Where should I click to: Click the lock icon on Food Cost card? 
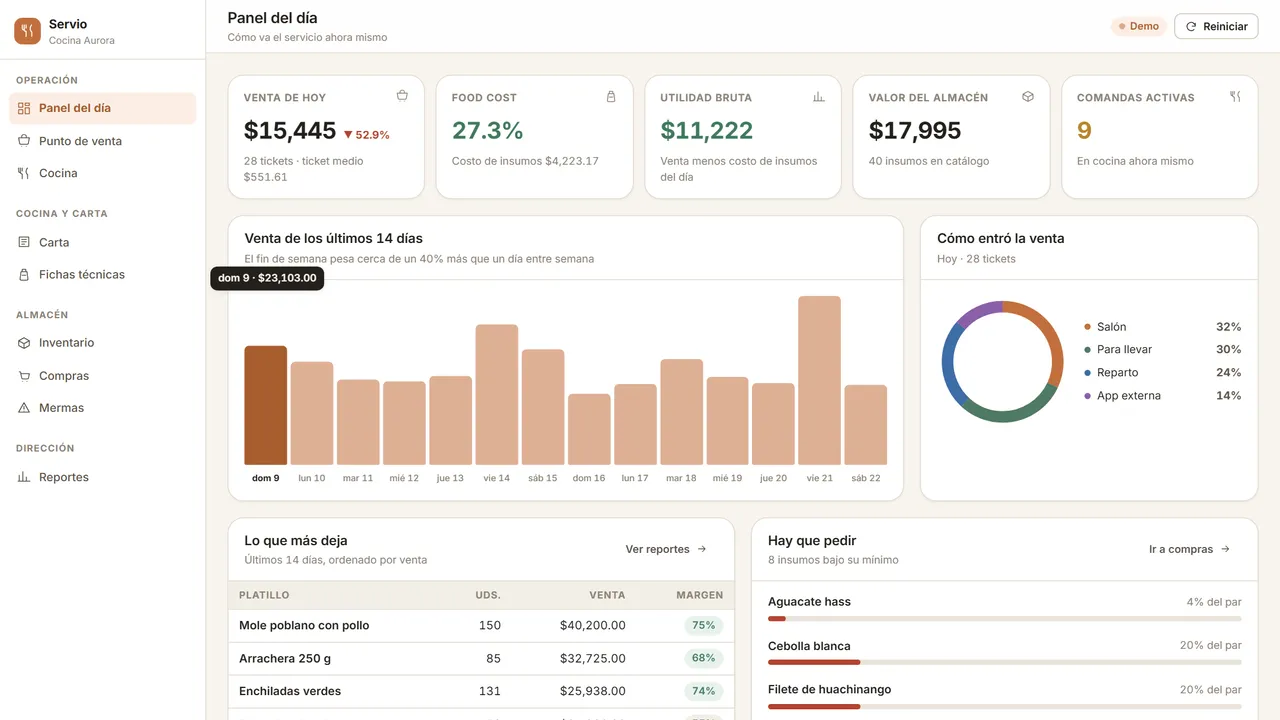611,97
